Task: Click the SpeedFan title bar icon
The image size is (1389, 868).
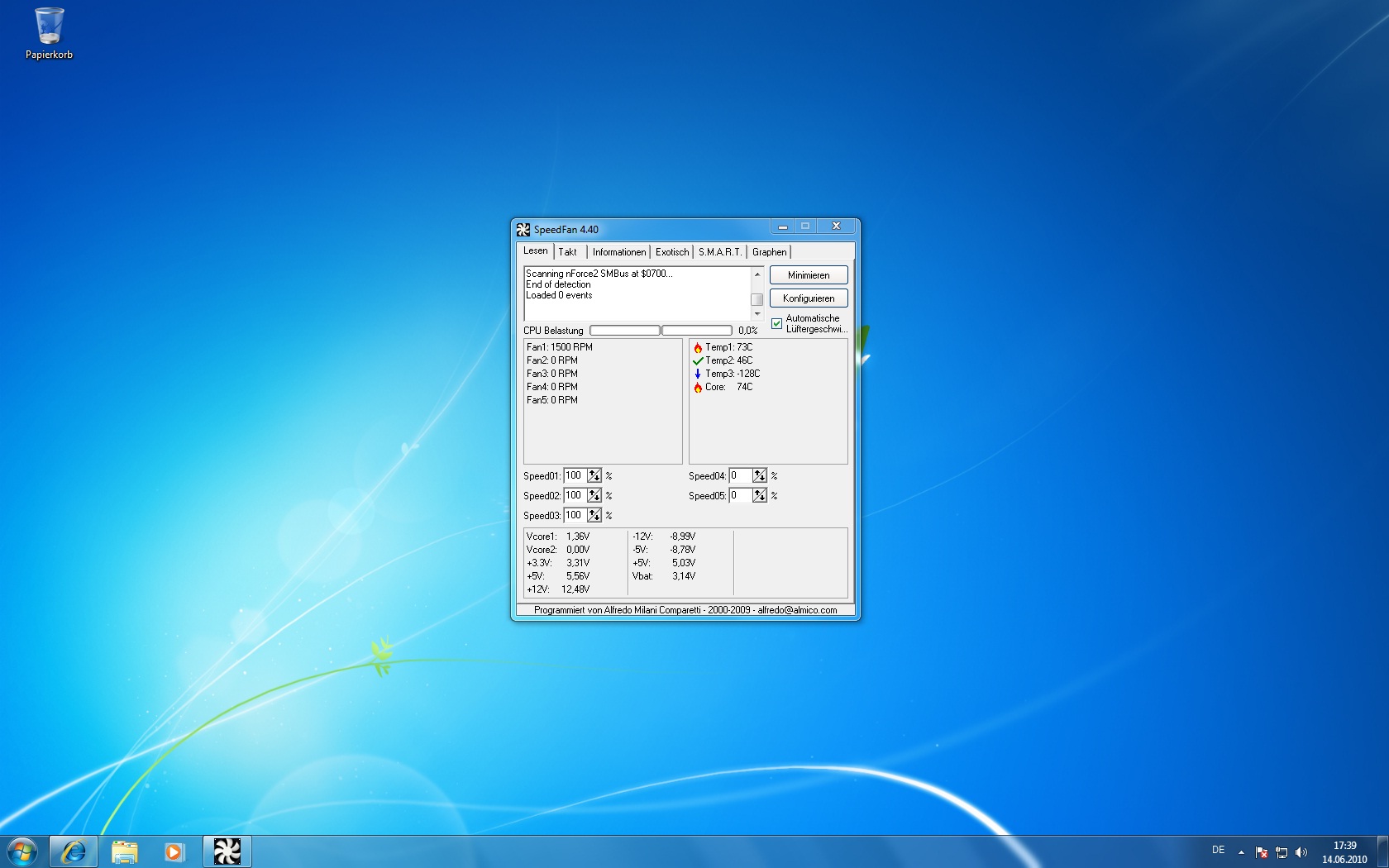Action: point(523,229)
